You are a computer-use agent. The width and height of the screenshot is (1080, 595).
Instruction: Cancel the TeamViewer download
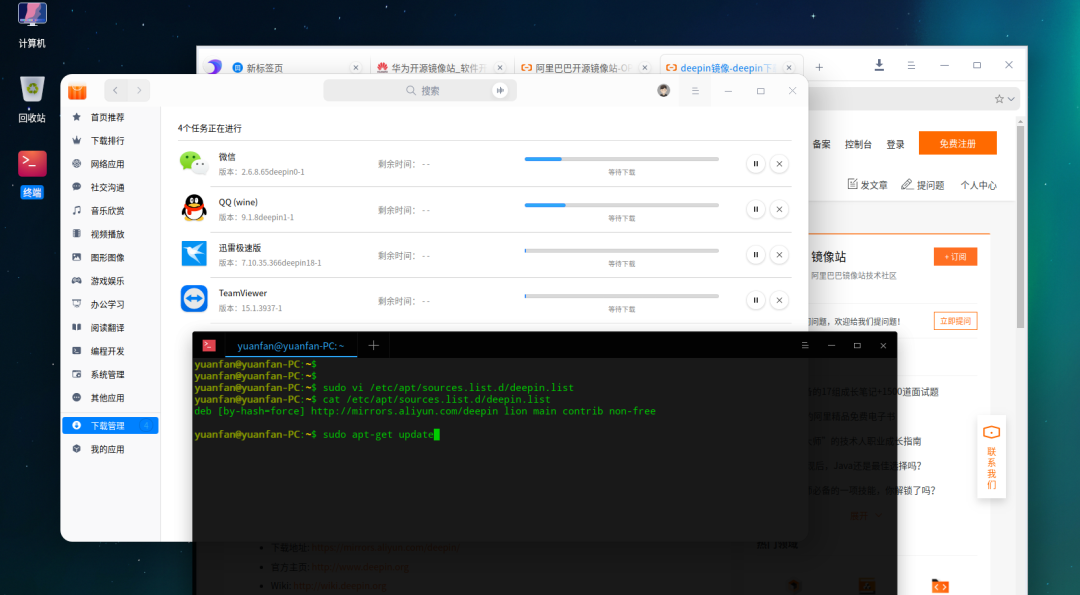tap(779, 300)
